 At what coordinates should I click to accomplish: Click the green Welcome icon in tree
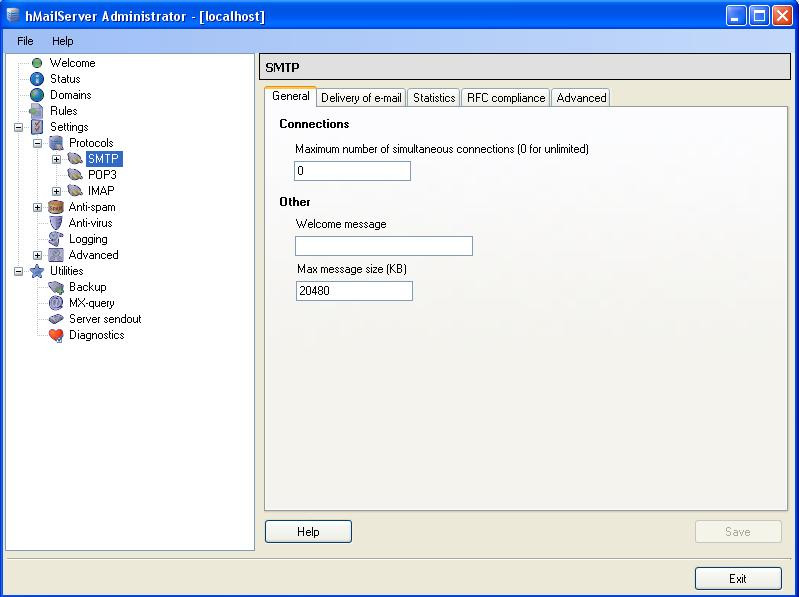(37, 63)
